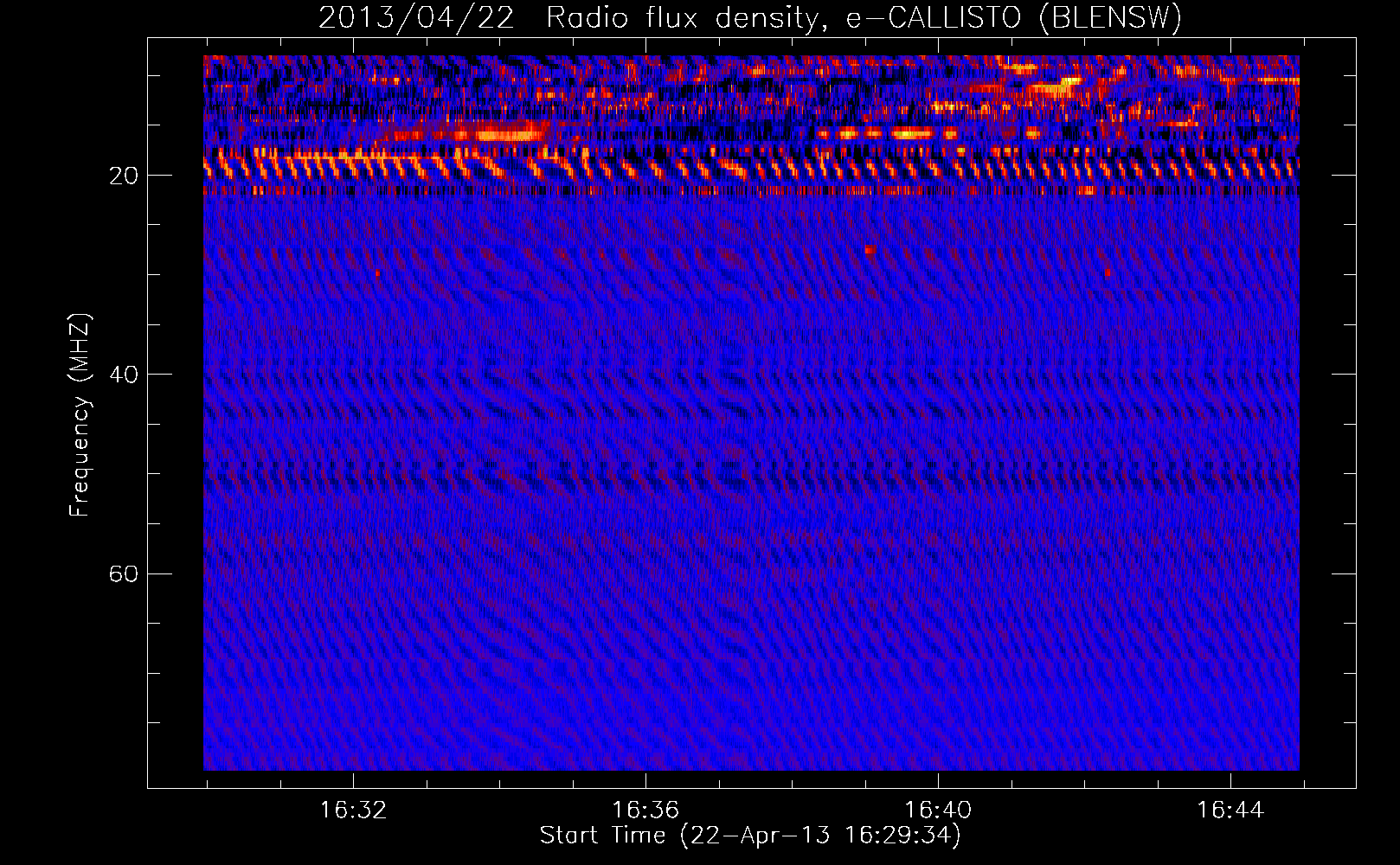Click the 40 MHz frequency tick label
The image size is (1400, 865).
pyautogui.click(x=124, y=375)
